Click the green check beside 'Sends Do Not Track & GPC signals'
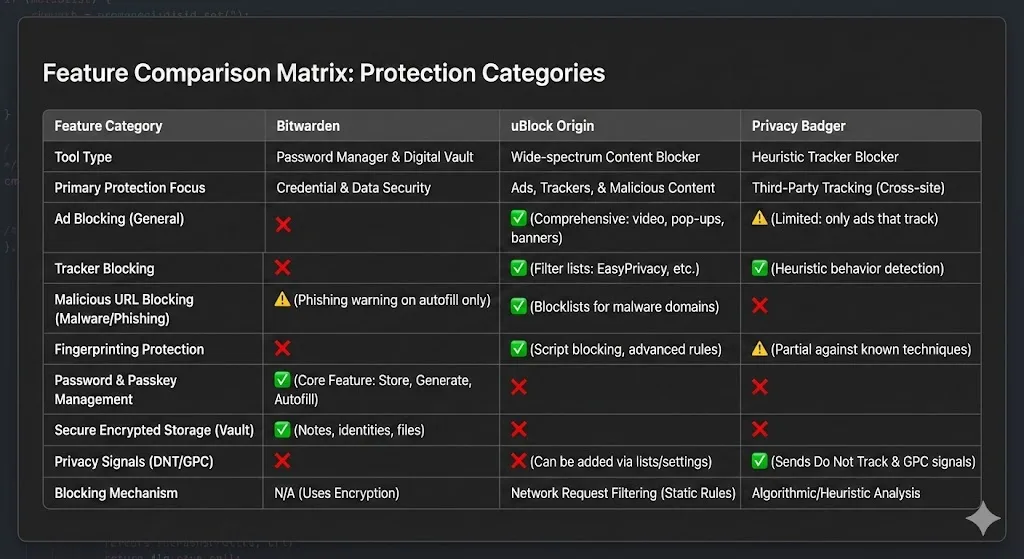The width and height of the screenshot is (1024, 559). tap(760, 461)
